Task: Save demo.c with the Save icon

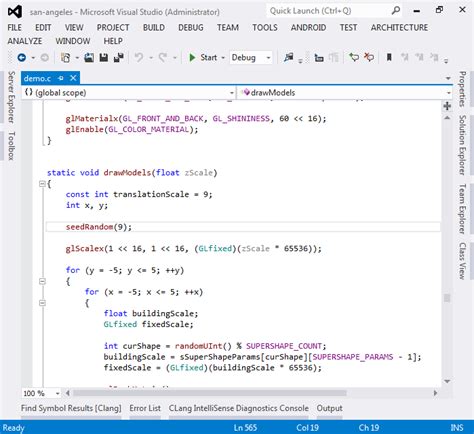Action: [x=104, y=58]
